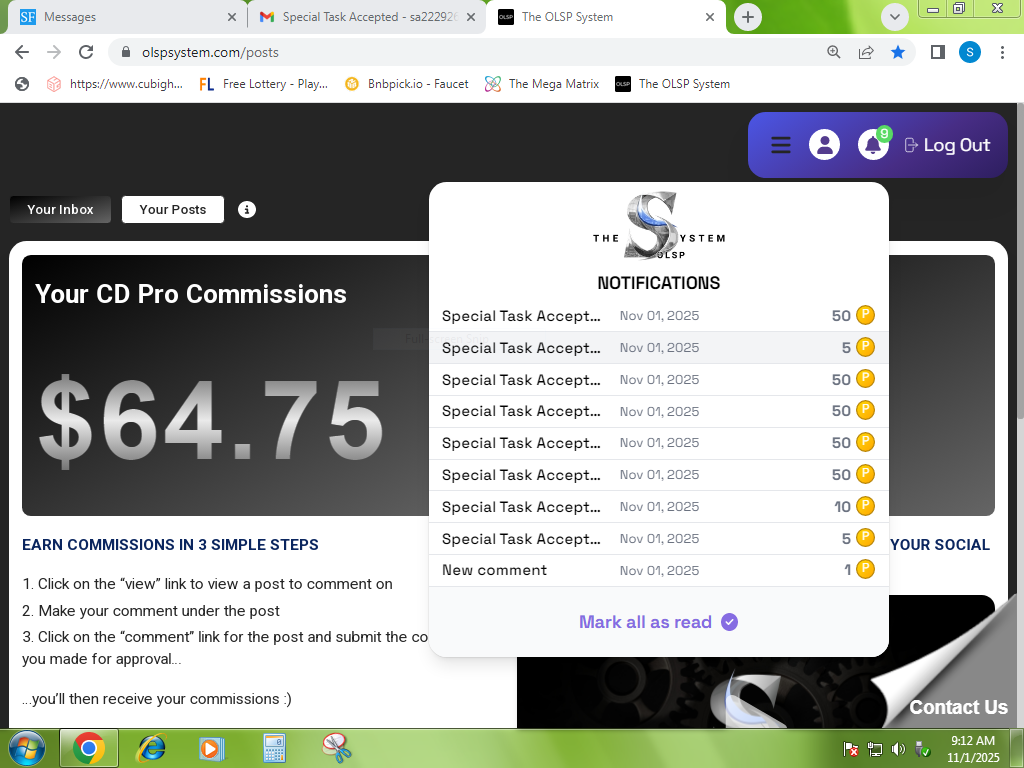Click the user profile avatar icon
The height and width of the screenshot is (768, 1024).
tap(824, 145)
